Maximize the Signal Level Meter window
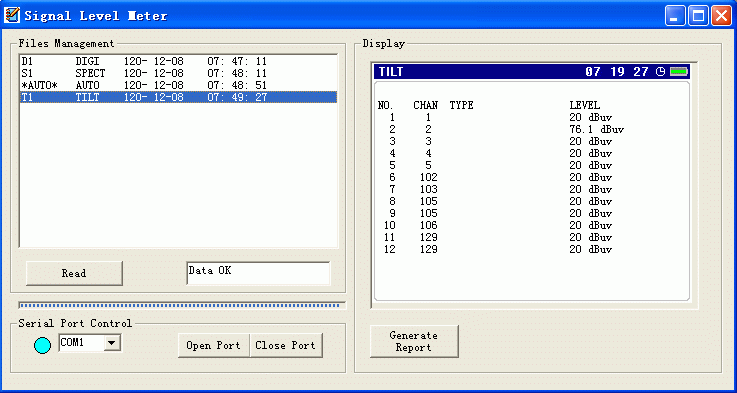The image size is (737, 393). 698,16
